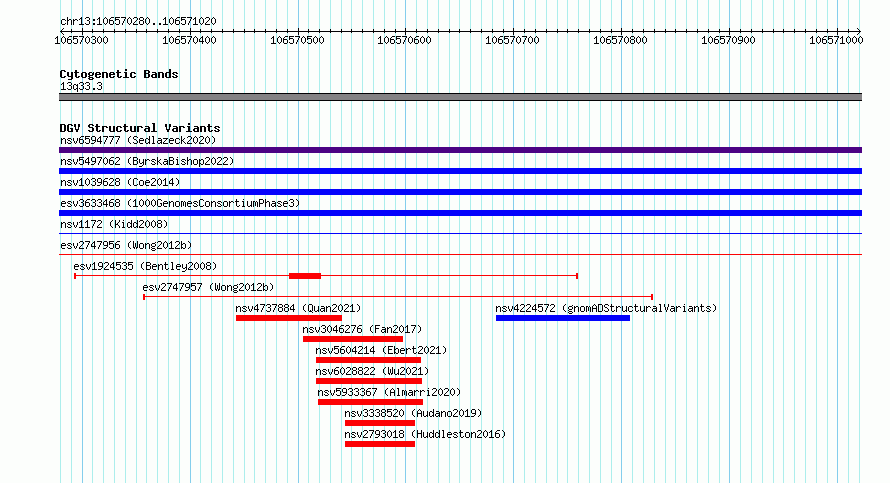Click the 13q33.3 band label

[81, 86]
